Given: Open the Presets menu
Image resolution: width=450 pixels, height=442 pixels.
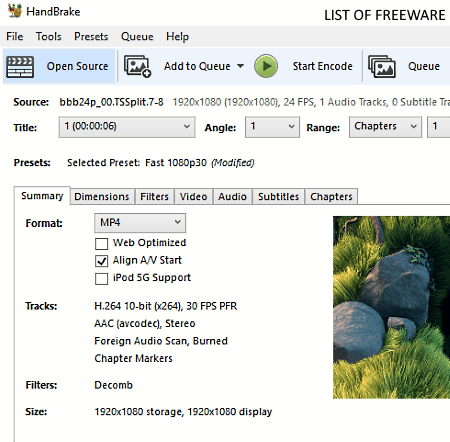Looking at the screenshot, I should coord(91,36).
